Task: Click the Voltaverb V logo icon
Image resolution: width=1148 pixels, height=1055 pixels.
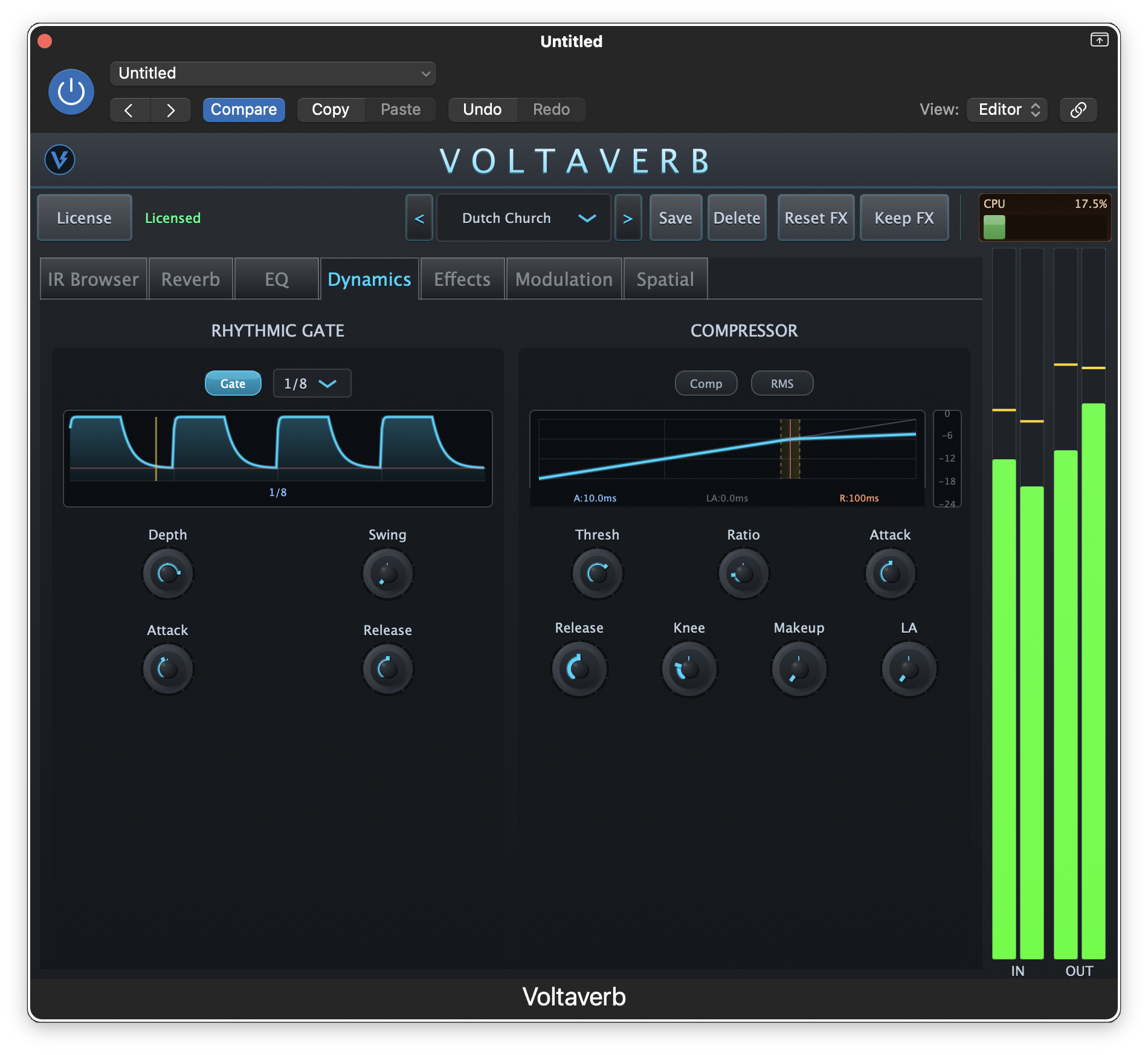Action: tap(60, 160)
